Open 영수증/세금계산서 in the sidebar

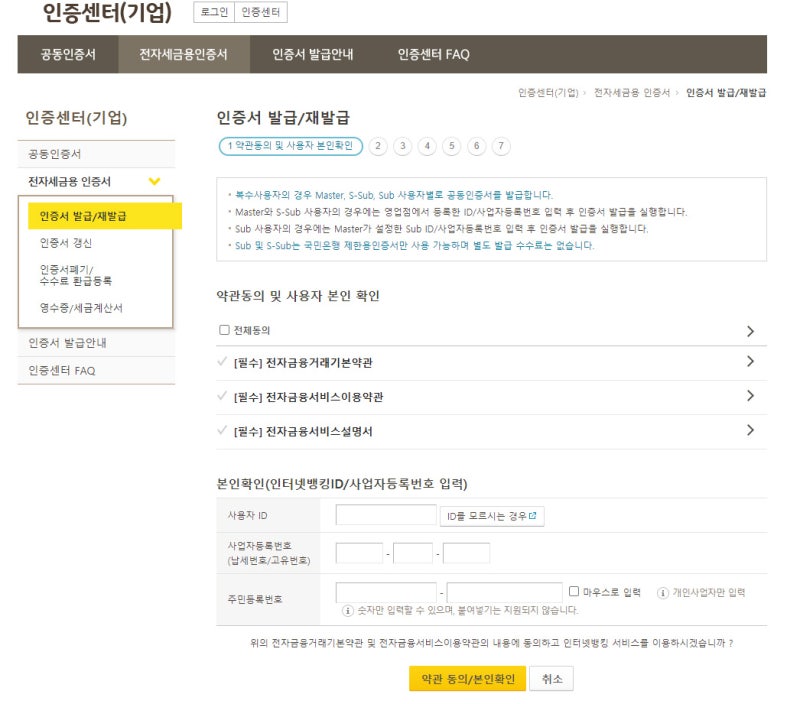click(81, 308)
